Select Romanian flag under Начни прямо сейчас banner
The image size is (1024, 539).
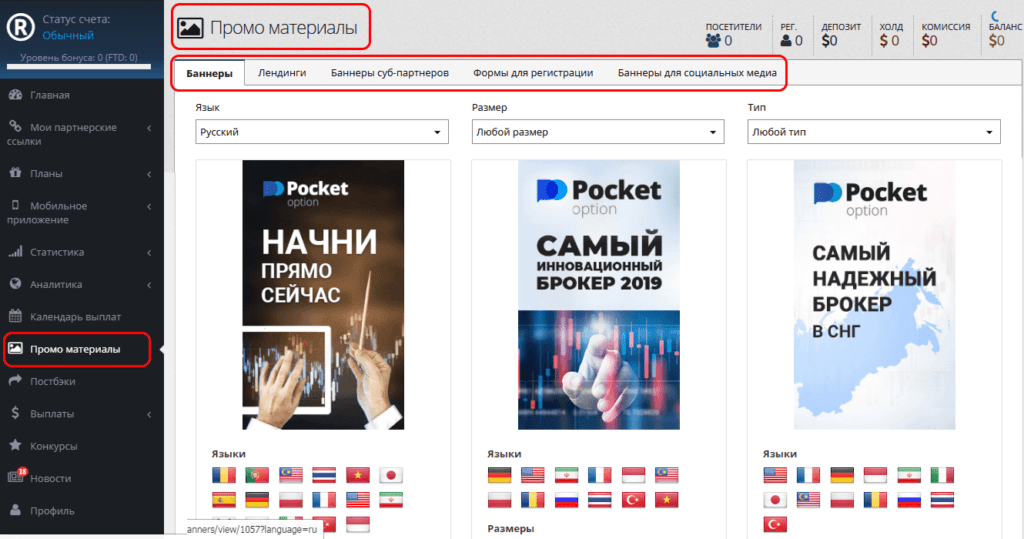point(224,475)
